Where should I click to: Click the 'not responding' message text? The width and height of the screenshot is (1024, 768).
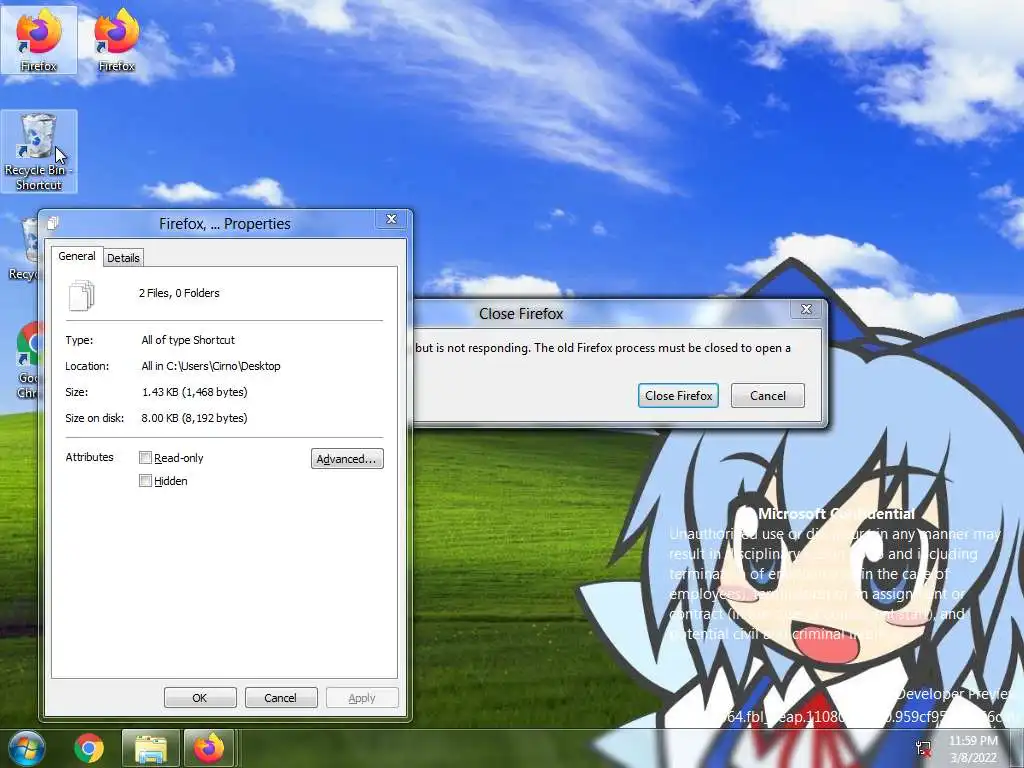(x=603, y=348)
